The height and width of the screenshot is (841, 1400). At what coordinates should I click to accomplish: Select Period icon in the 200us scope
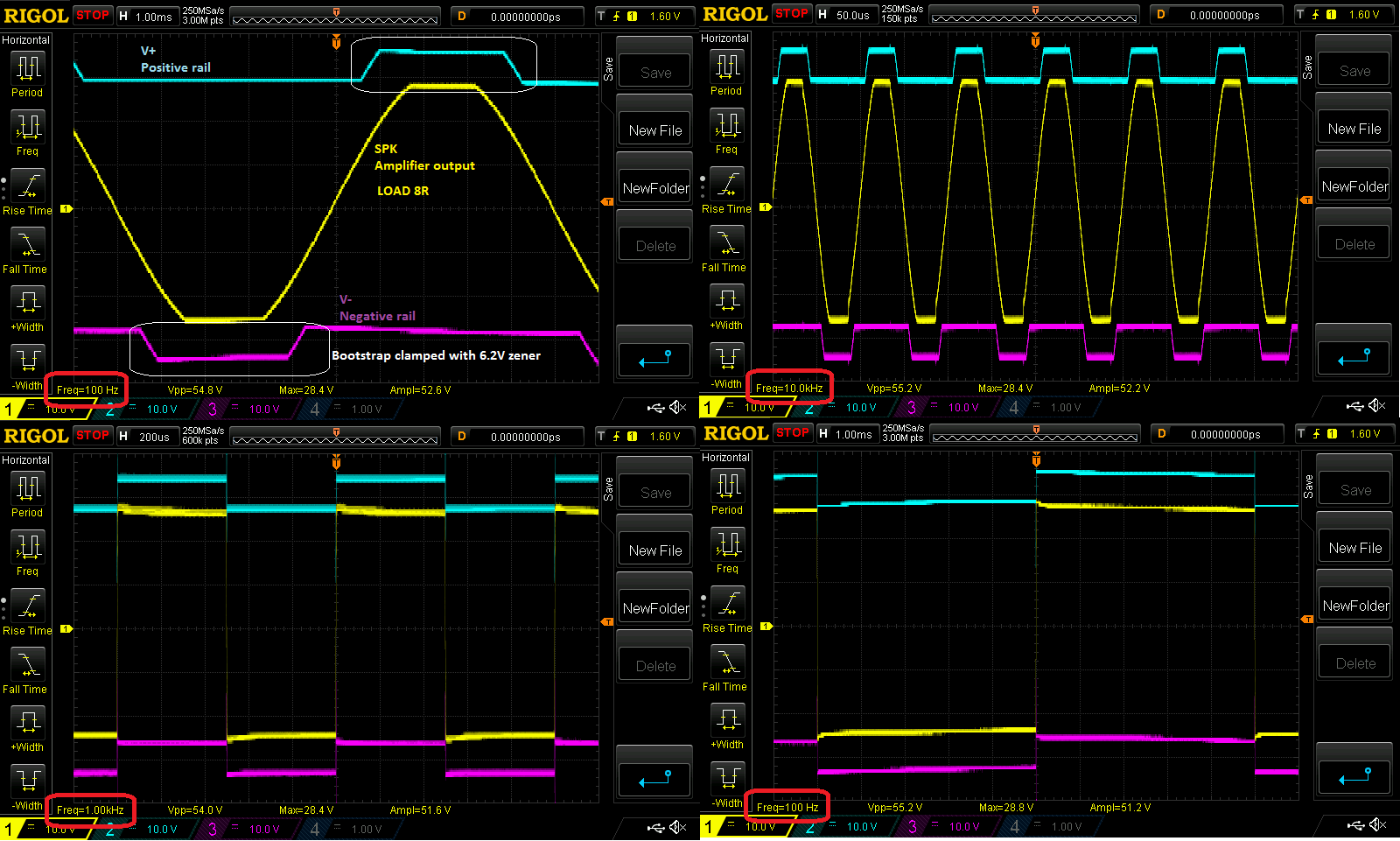click(27, 487)
